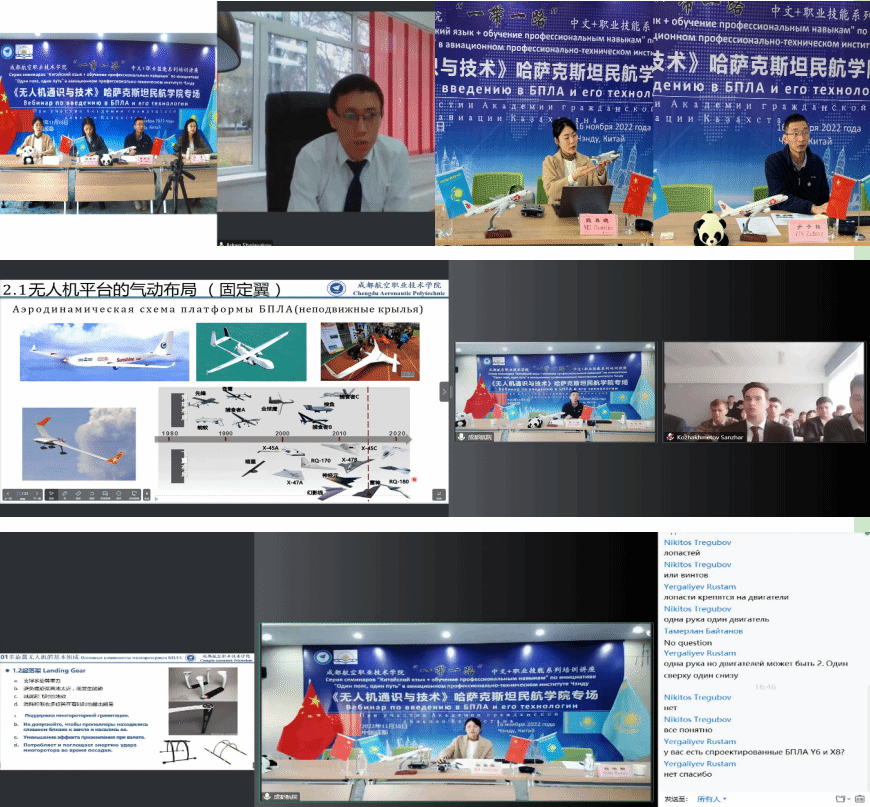Click the send file icon in chat
This screenshot has width=870, height=807.
841,799
